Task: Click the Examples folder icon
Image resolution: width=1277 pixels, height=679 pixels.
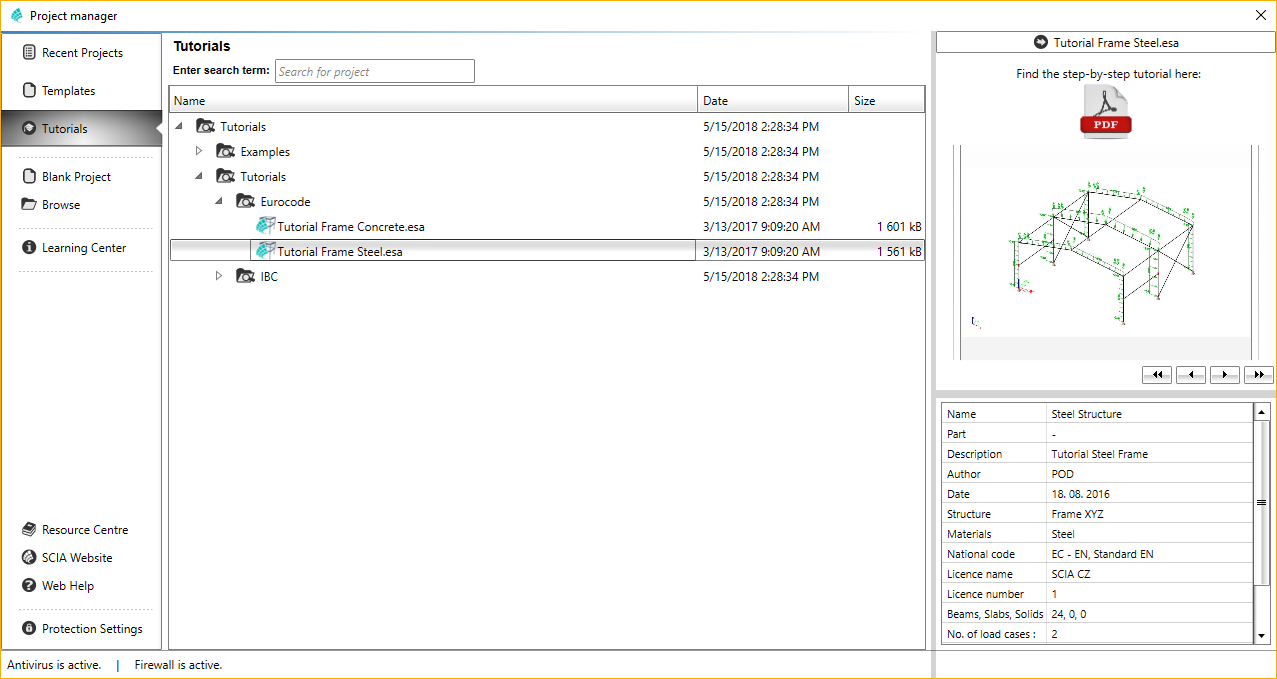Action: [x=226, y=152]
